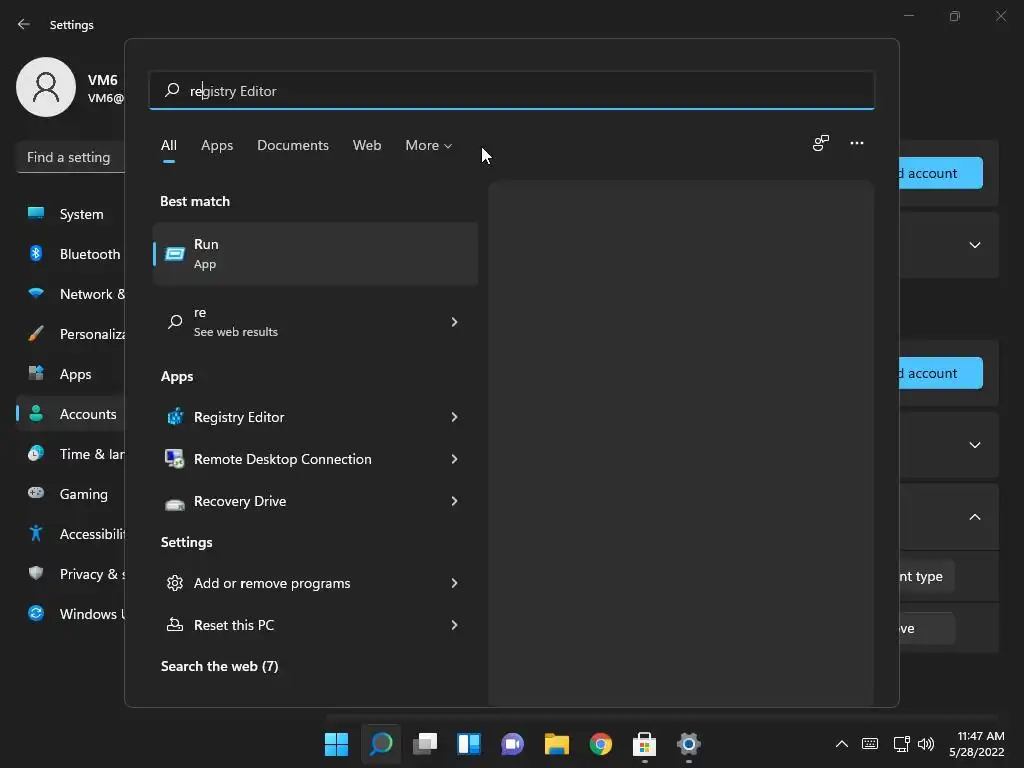Open System in Settings sidebar

coord(71,214)
